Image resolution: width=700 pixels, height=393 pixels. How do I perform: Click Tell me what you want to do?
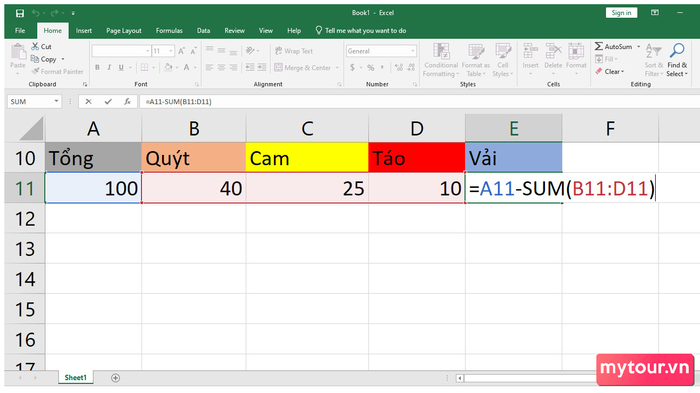coord(361,31)
